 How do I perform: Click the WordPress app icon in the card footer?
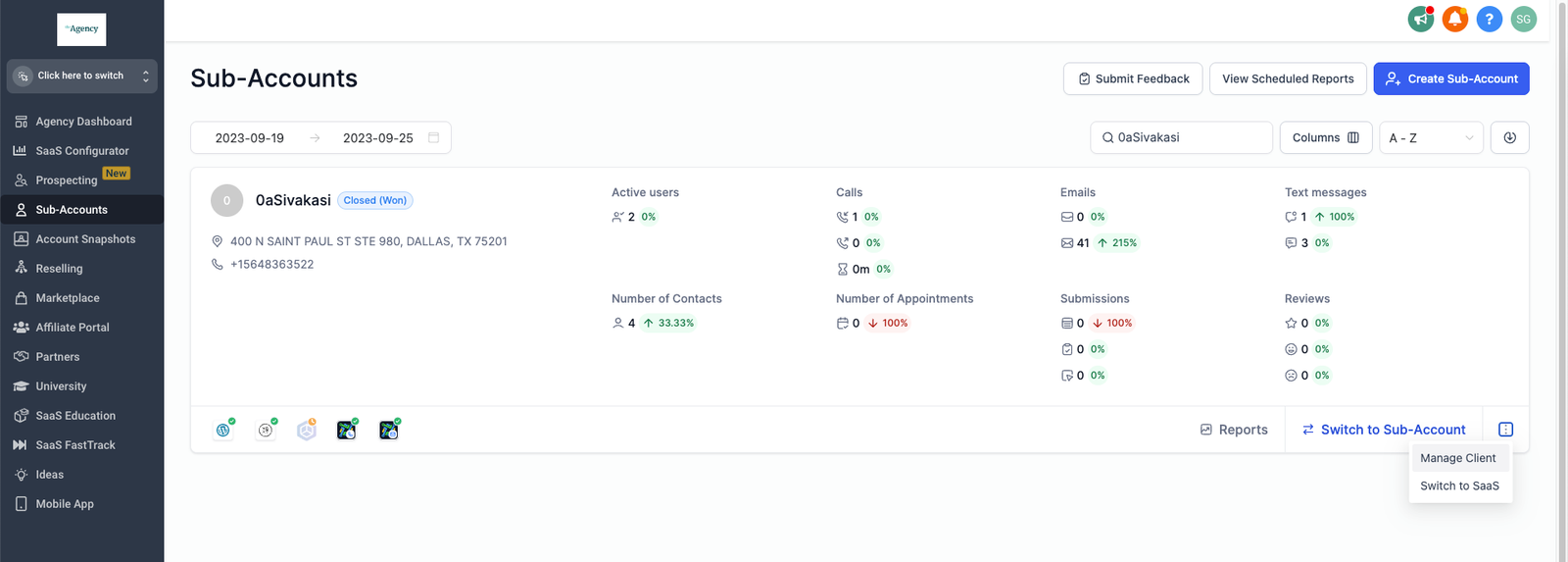223,430
